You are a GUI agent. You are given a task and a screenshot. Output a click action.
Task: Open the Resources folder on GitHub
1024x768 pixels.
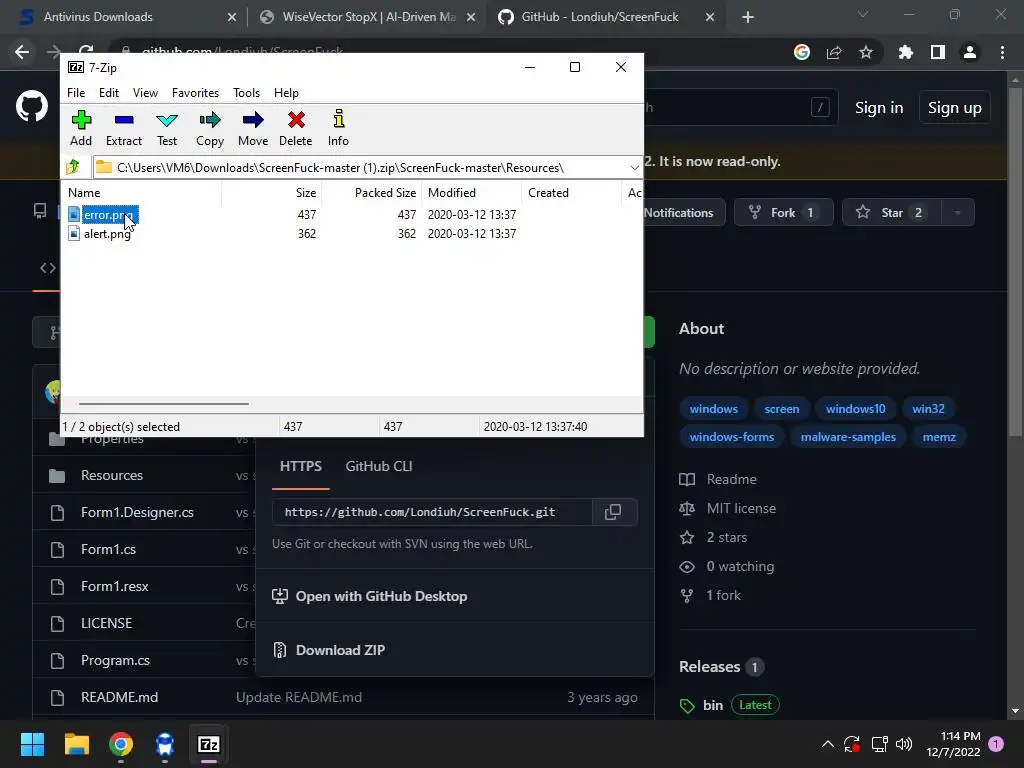coord(112,475)
